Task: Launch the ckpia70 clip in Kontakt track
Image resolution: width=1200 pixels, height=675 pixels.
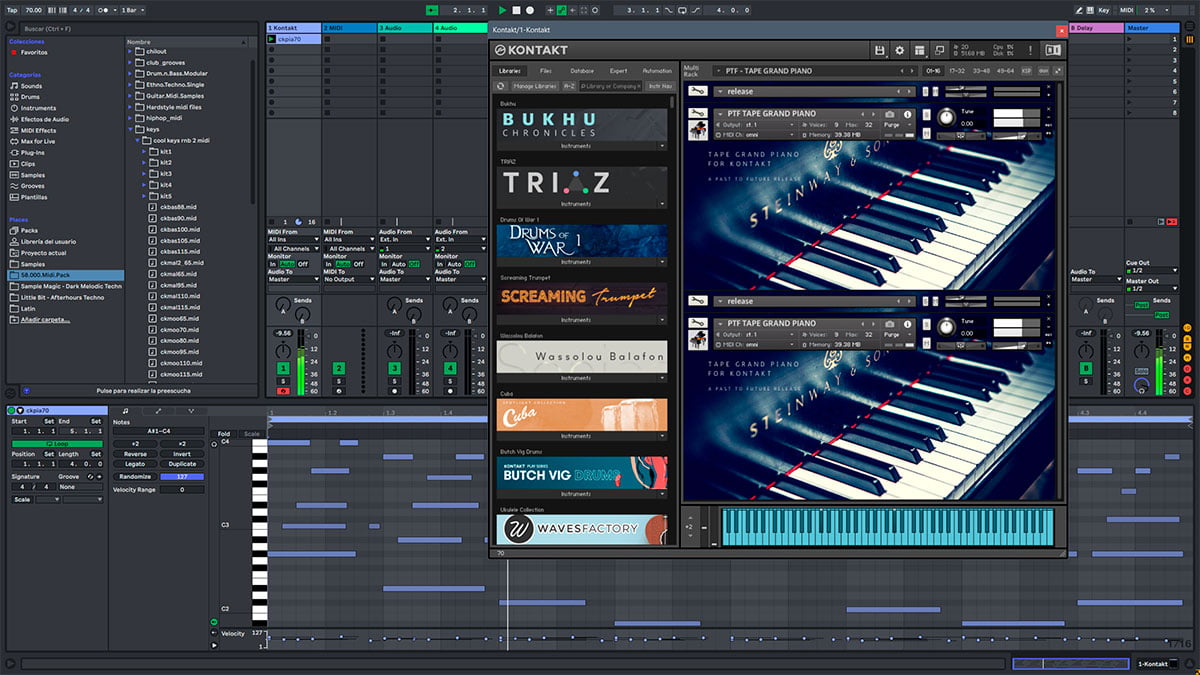Action: point(271,39)
